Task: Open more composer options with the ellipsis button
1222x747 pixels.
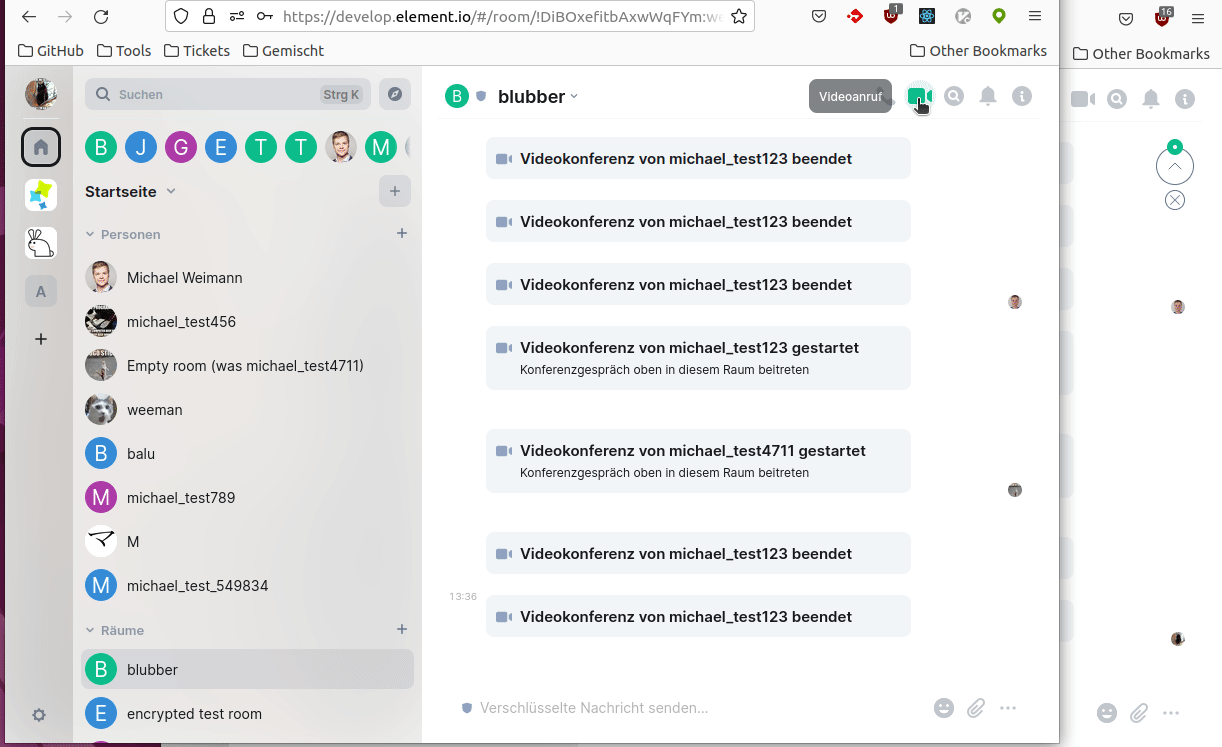Action: (1007, 707)
